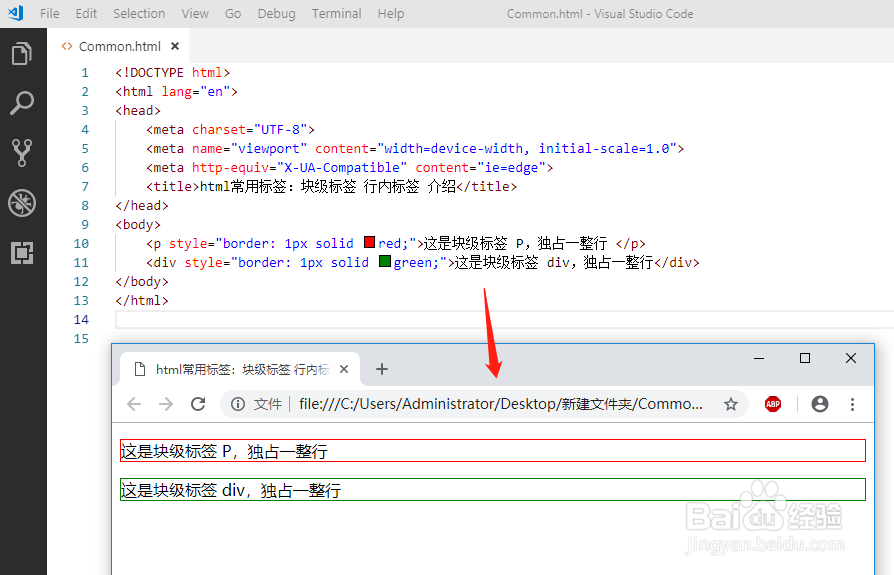Click the Visual Studio Code logo icon
Viewport: 894px width, 575px height.
[x=15, y=13]
